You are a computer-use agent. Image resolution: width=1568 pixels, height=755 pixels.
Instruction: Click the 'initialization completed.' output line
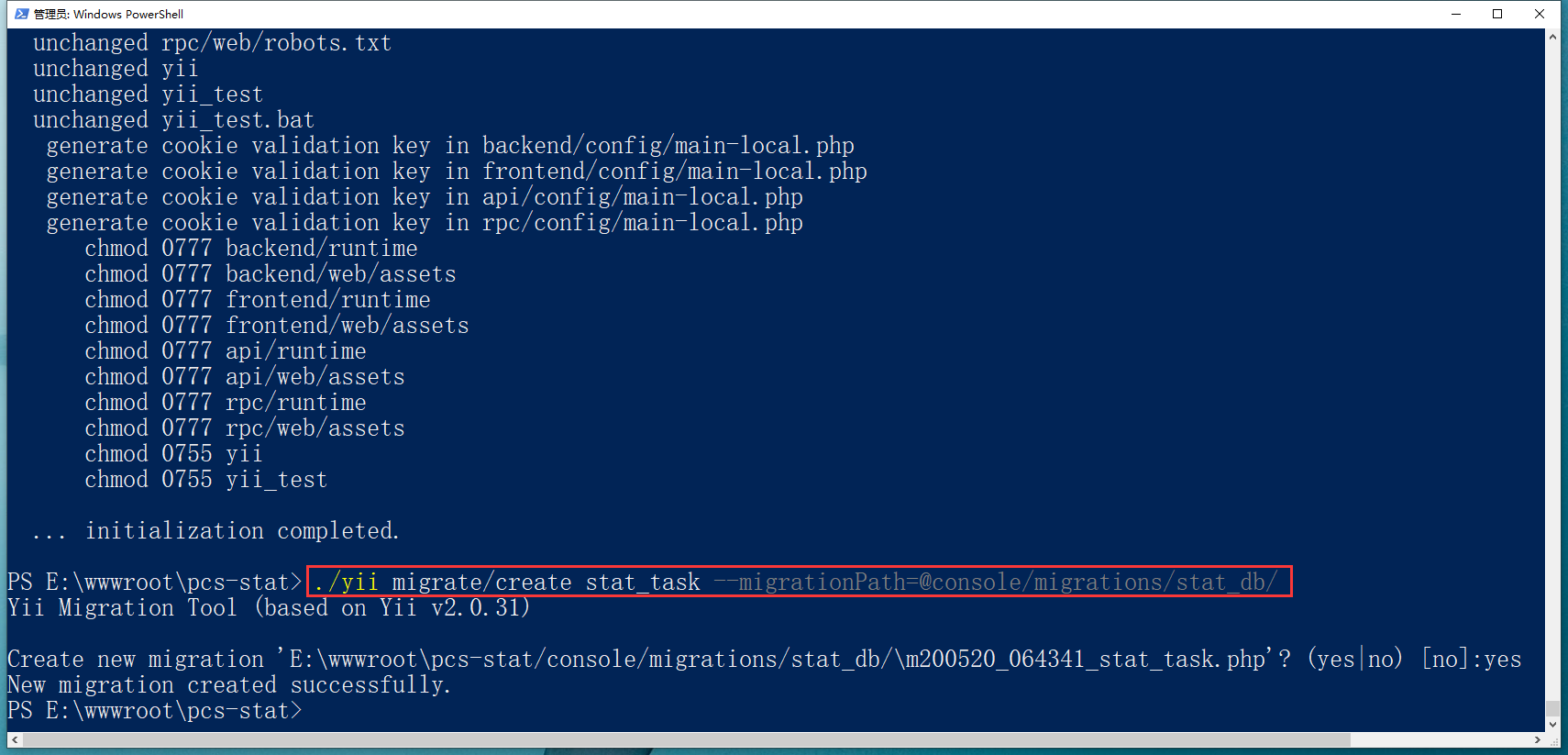point(242,531)
